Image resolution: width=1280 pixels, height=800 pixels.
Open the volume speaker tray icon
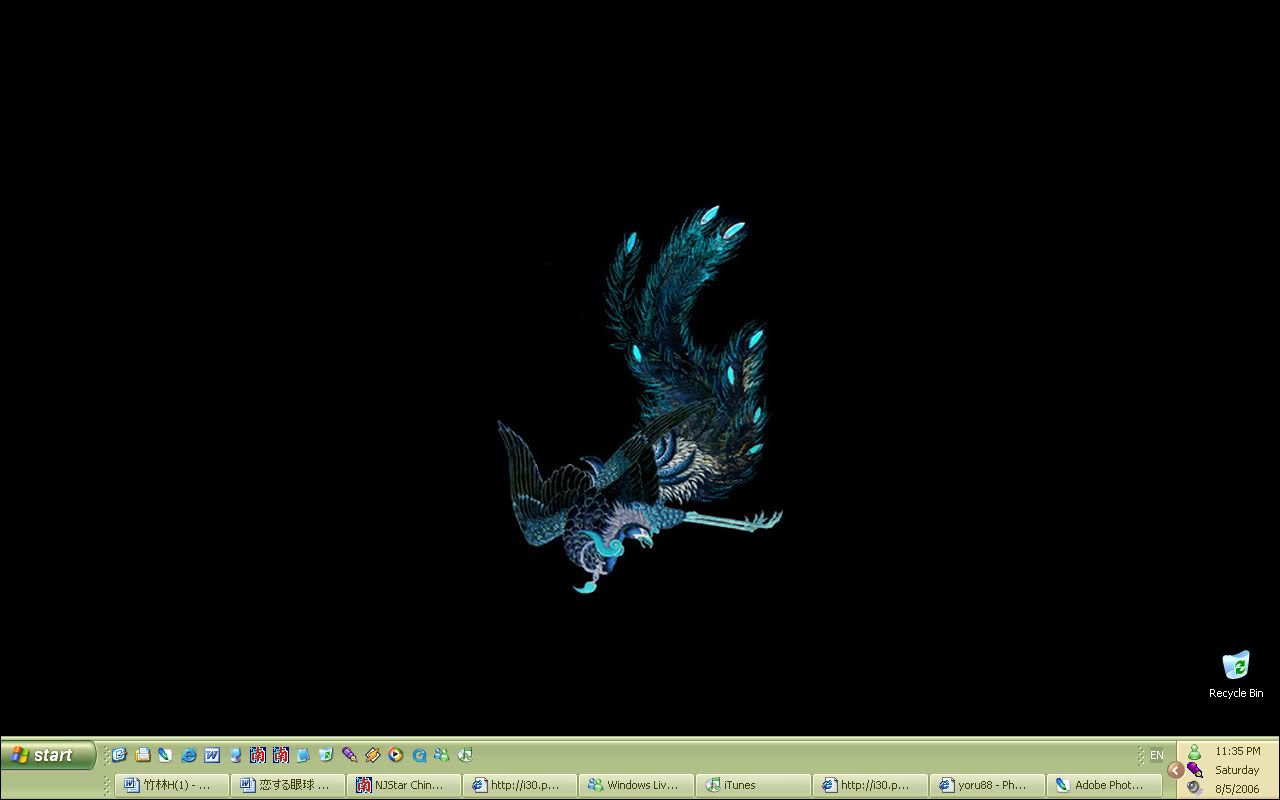1194,788
